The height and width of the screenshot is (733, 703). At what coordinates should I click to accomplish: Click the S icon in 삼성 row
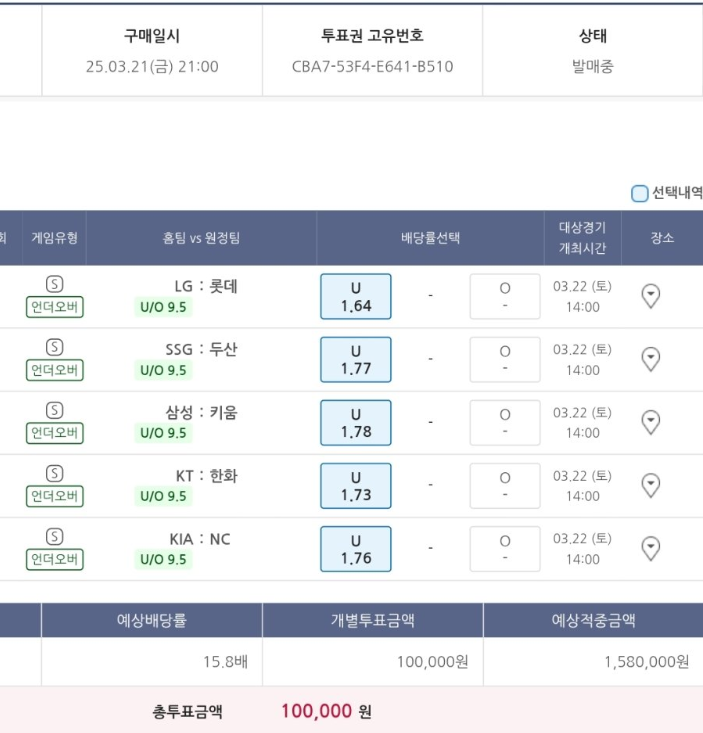click(55, 410)
